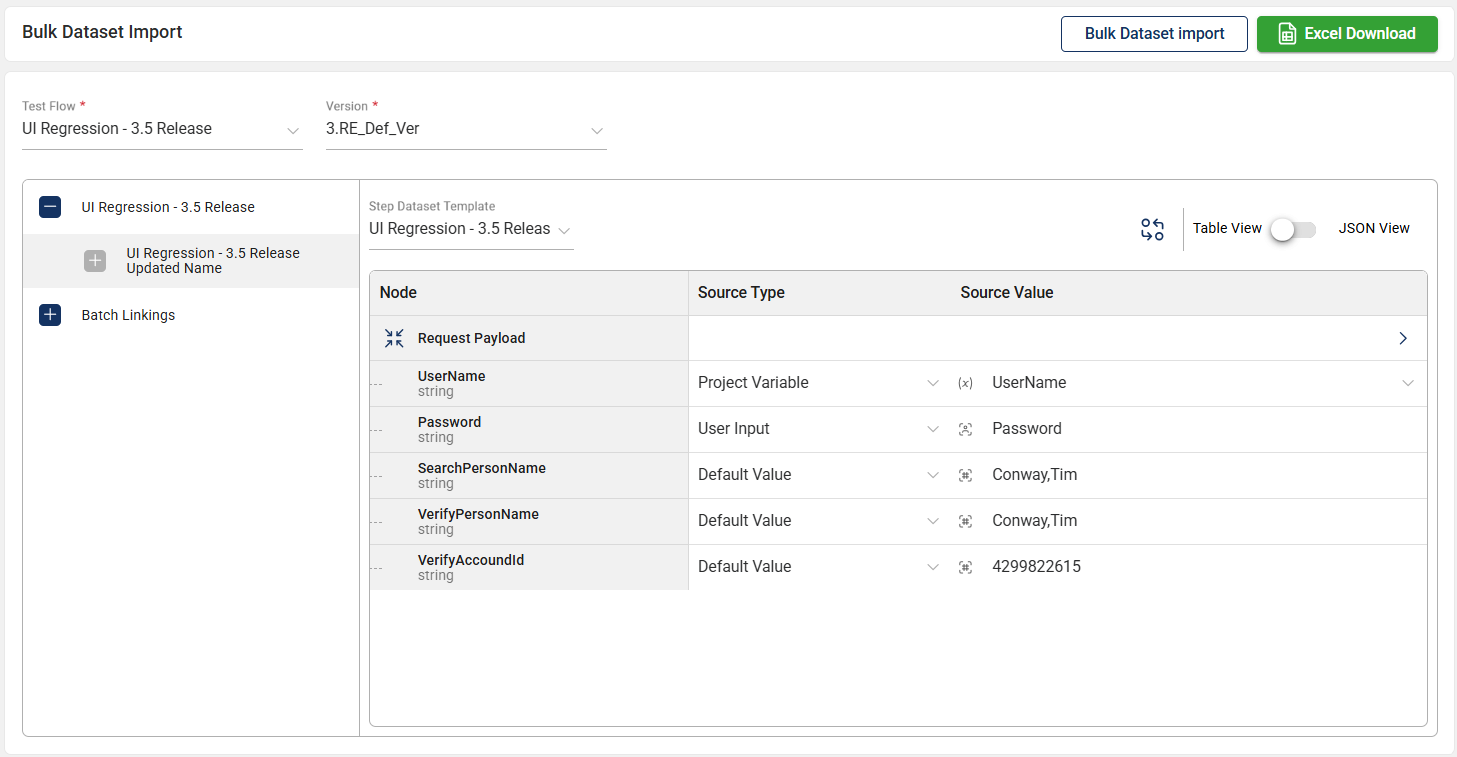Toggle between Table View and JSON View

coord(1293,229)
